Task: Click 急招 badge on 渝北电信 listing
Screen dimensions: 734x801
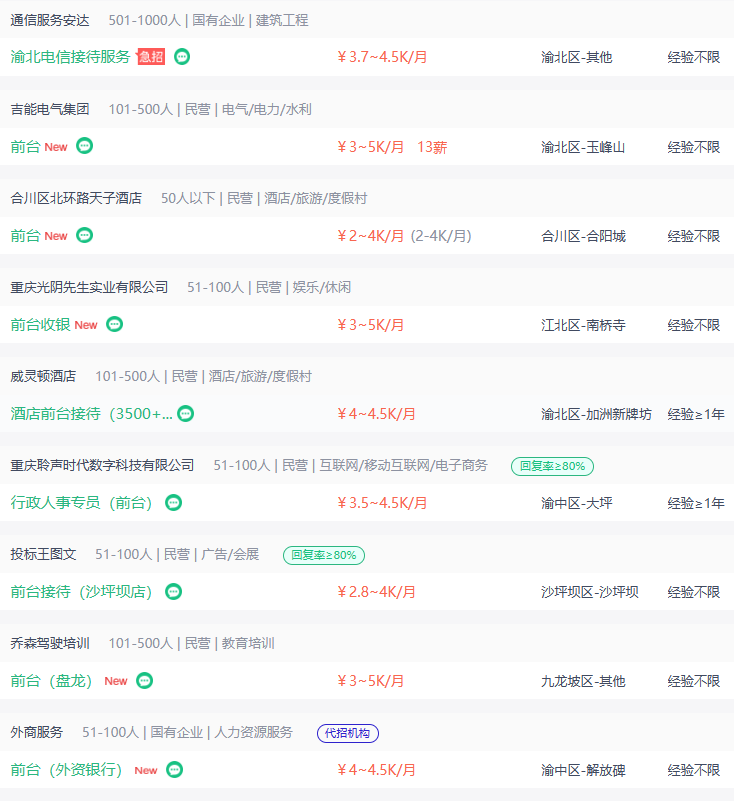Action: click(x=151, y=57)
